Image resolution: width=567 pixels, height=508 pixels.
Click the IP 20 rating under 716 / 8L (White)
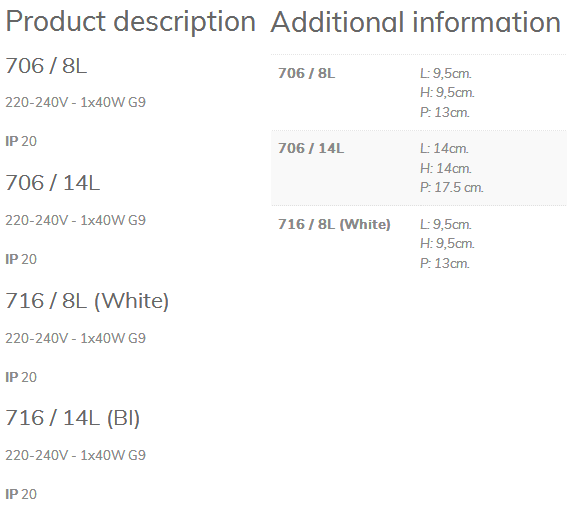click(21, 377)
